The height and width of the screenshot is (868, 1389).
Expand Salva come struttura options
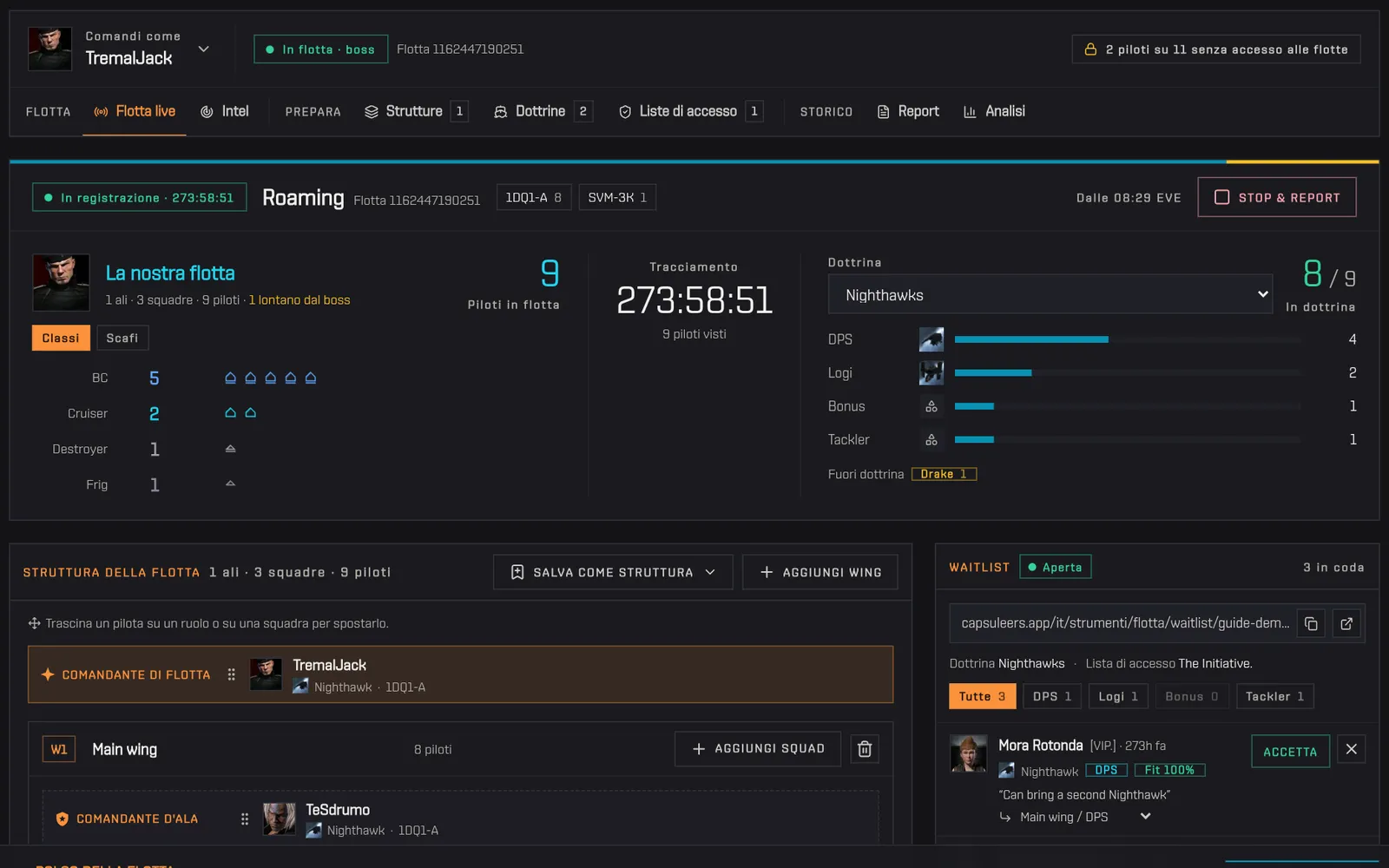(710, 572)
